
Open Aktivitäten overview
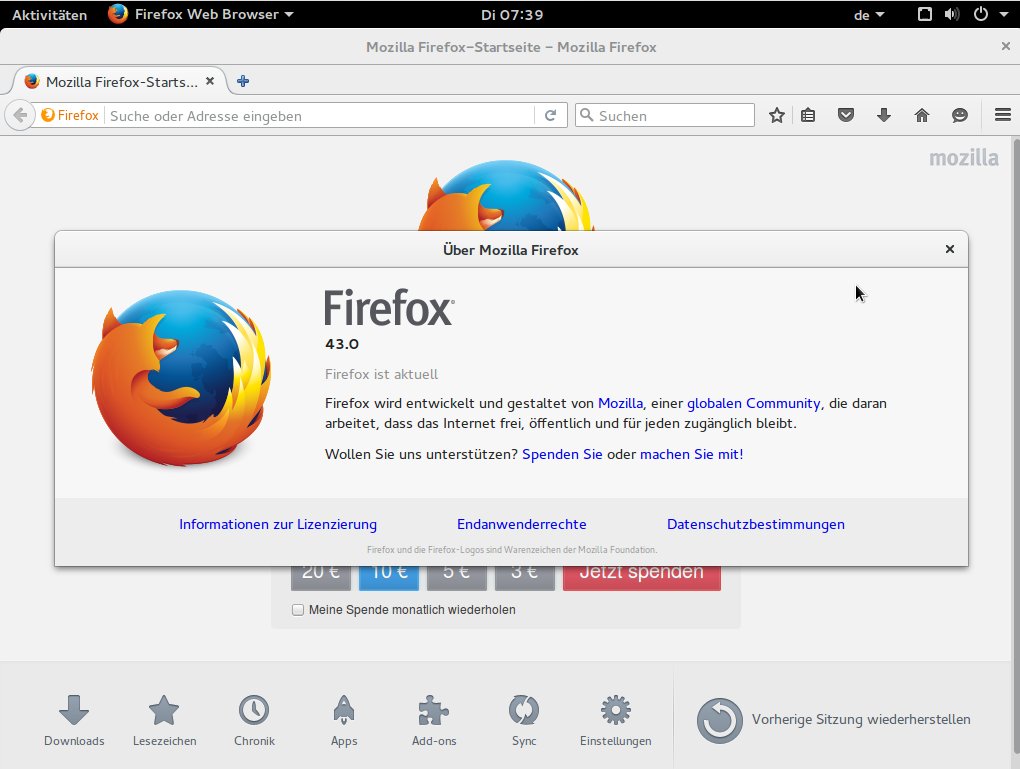tap(49, 15)
